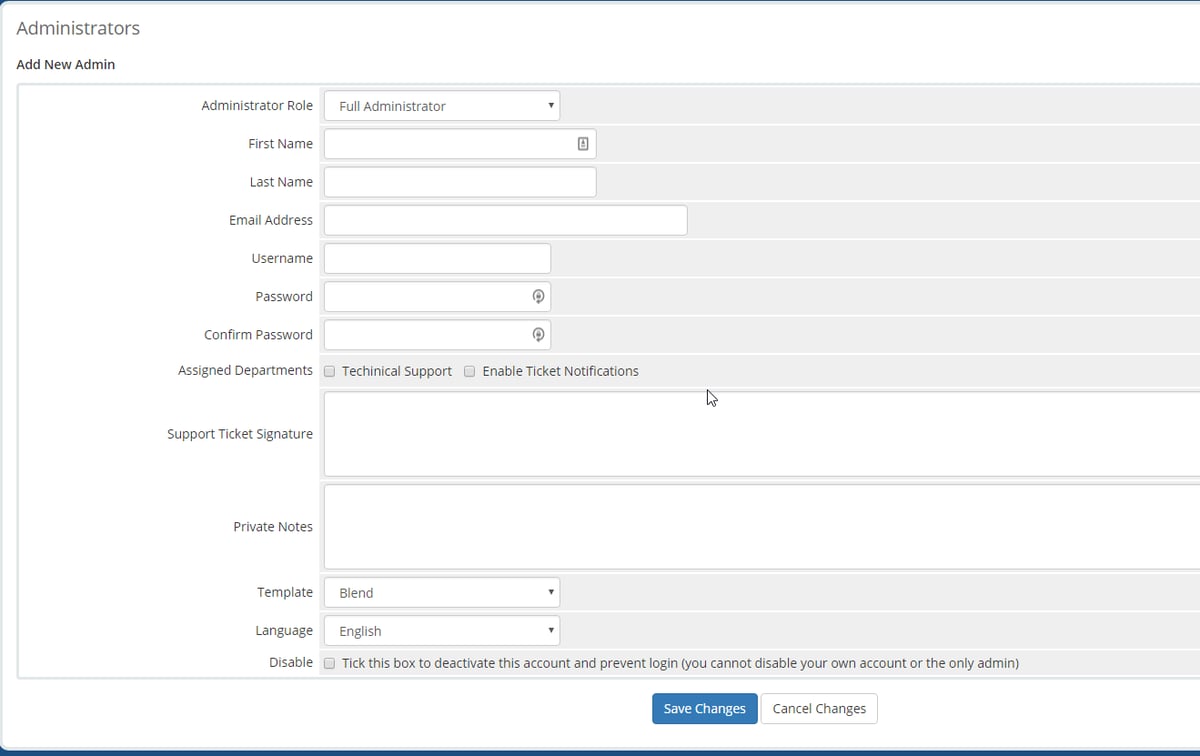Screen dimensions: 1200x756
Task: Click into the Username field
Action: pyautogui.click(x=436, y=257)
